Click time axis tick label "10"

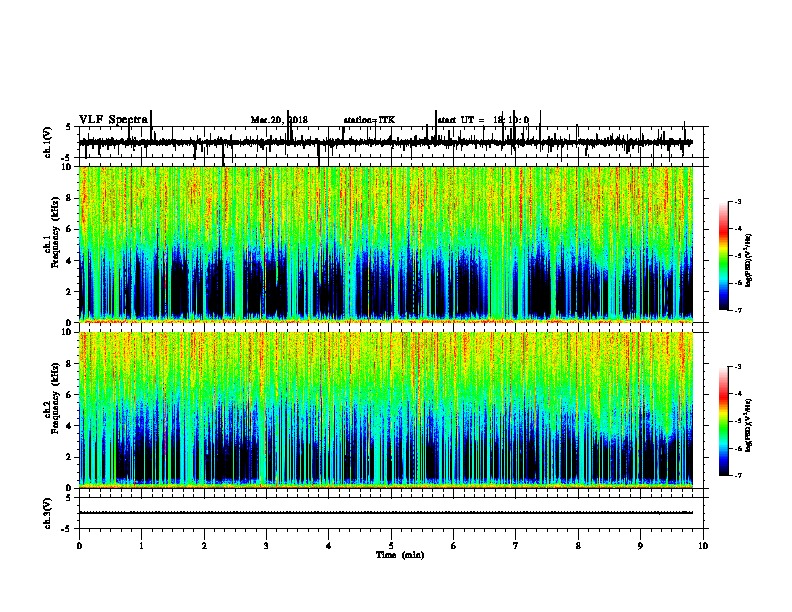click(x=703, y=546)
